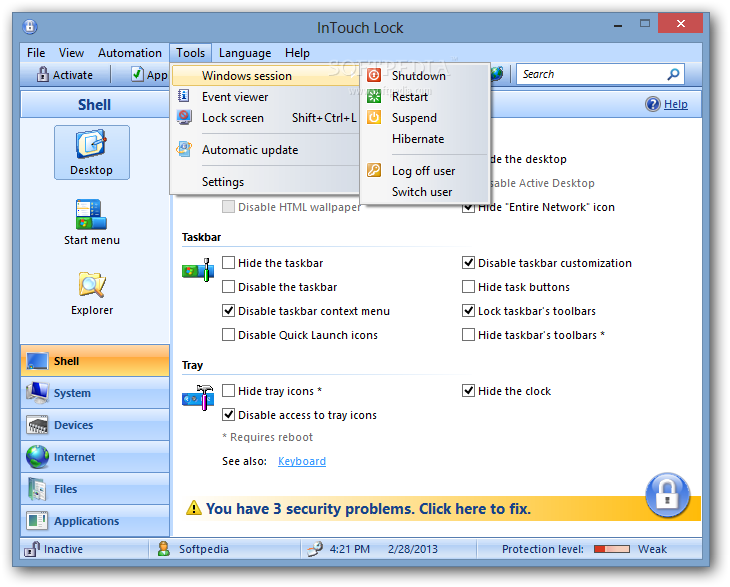Click the Tray section hammer icon
Screen dimensions: 730x587
198,398
